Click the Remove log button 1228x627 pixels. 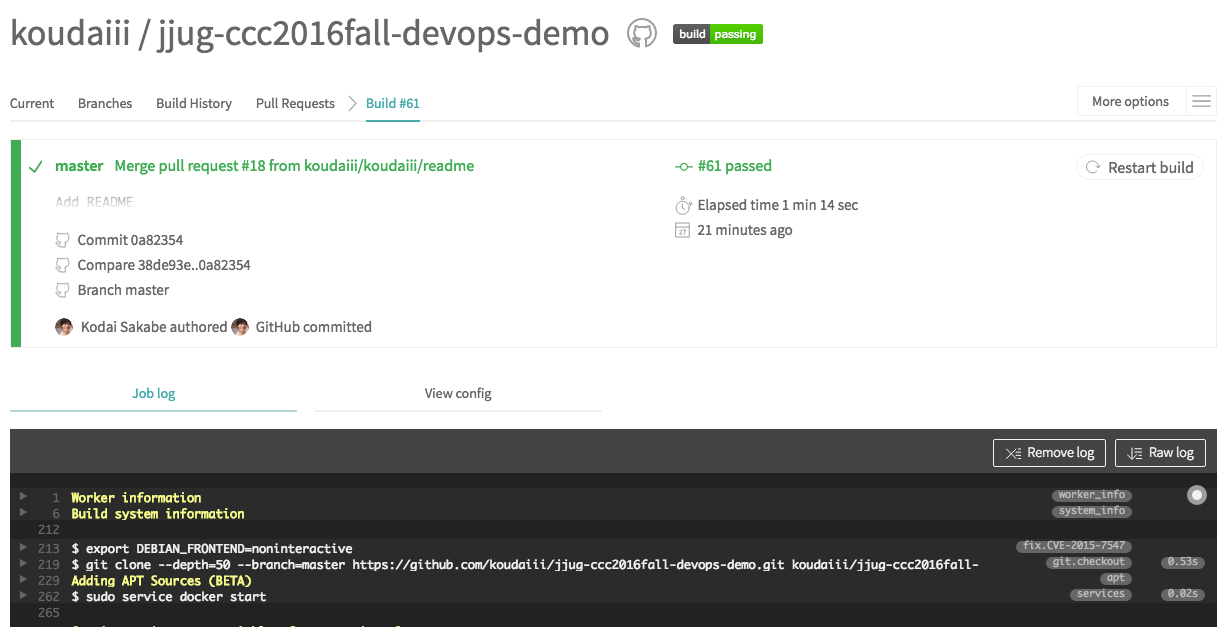[1049, 453]
